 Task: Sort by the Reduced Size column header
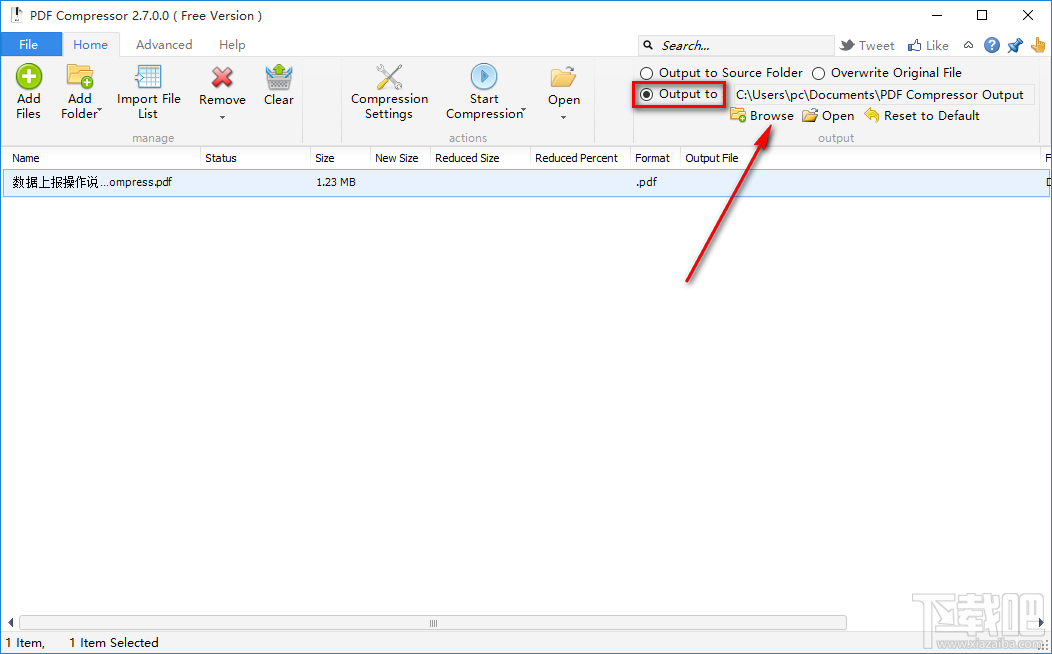tap(480, 158)
